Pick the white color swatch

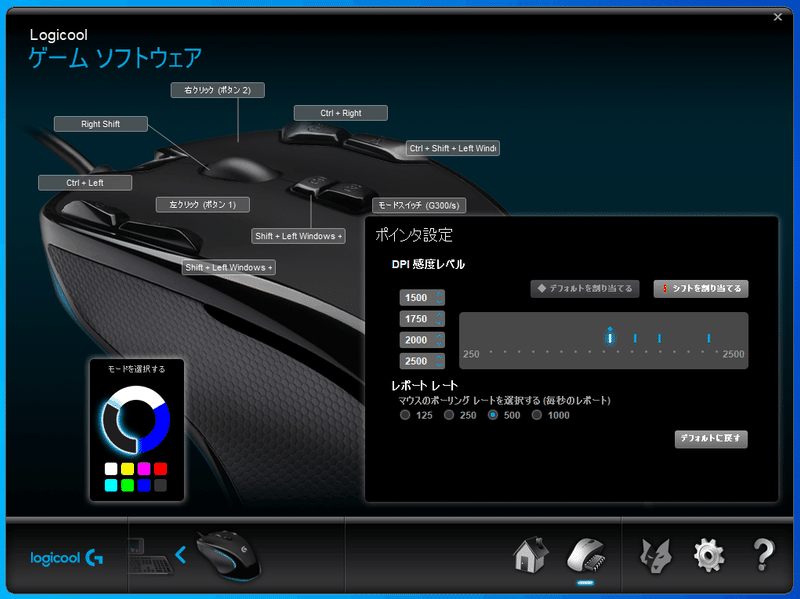[111, 468]
